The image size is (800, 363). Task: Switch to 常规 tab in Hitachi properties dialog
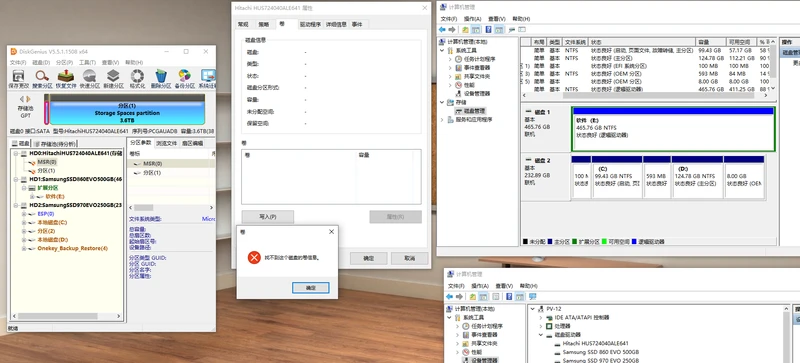click(x=243, y=24)
